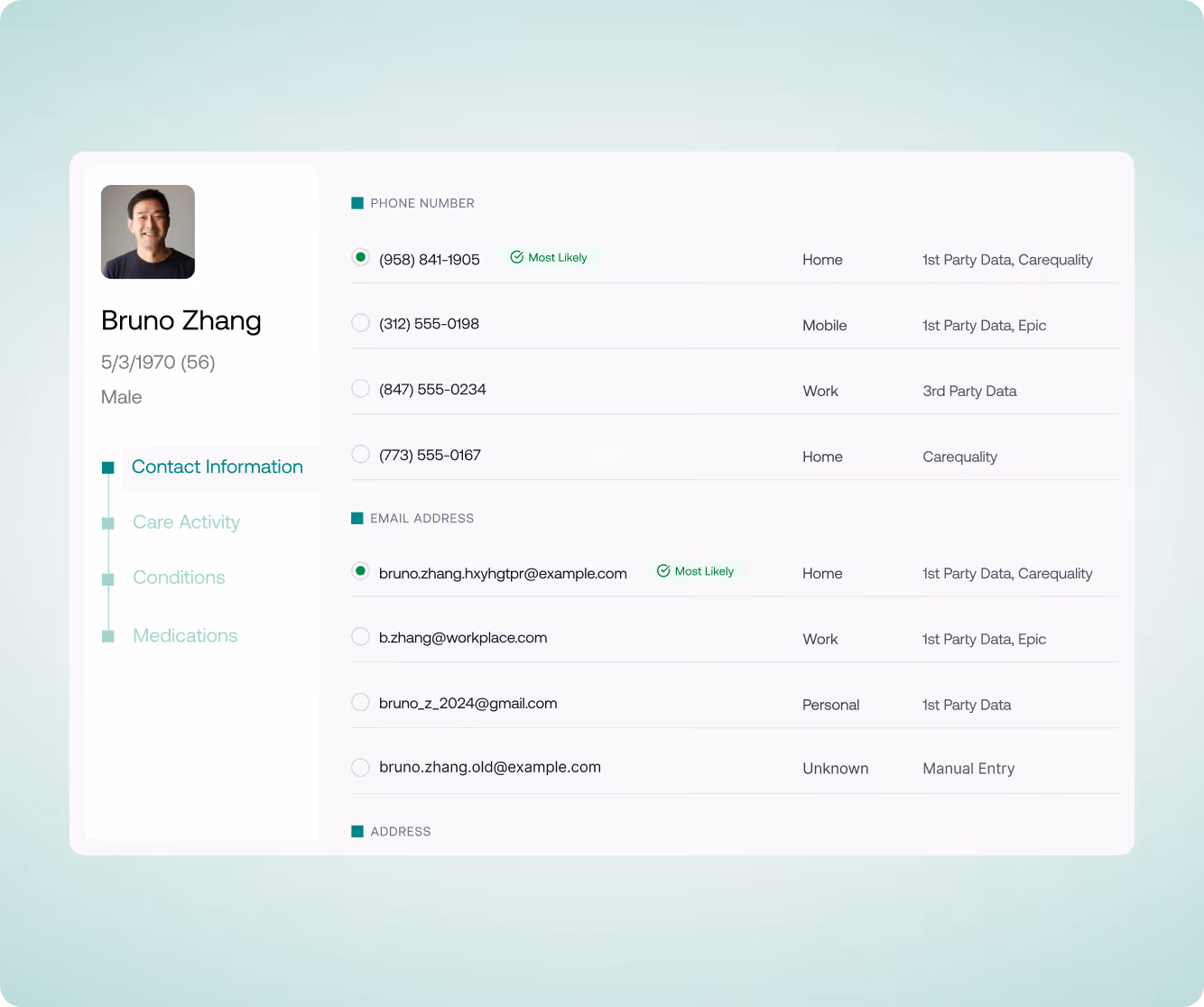Click the Most Likely badge beside bruno.zhang.hxyhgtpr@example.com
This screenshot has height=1007, width=1204.
(696, 571)
